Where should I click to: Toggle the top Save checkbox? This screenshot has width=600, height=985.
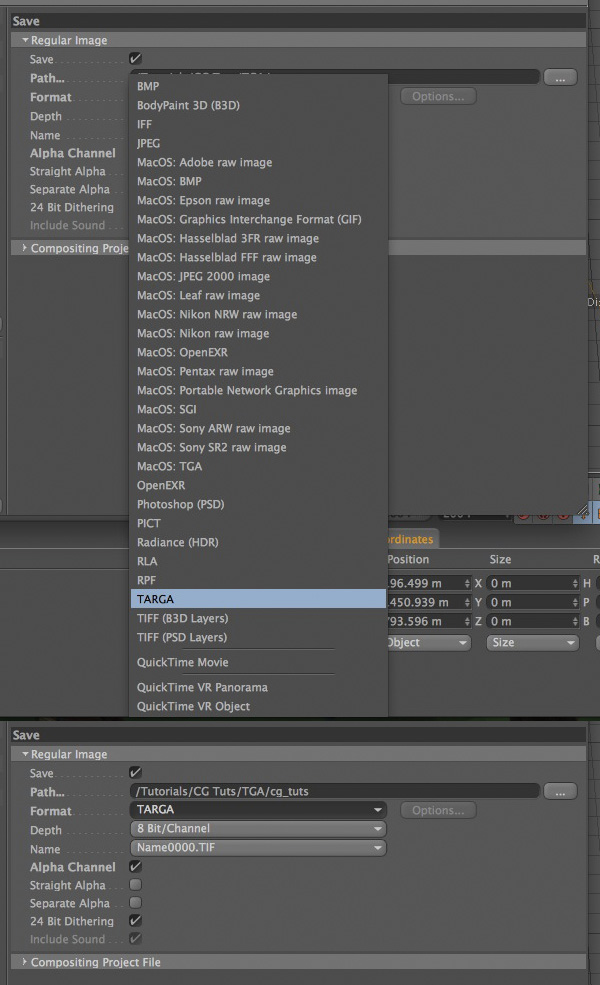pyautogui.click(x=135, y=58)
